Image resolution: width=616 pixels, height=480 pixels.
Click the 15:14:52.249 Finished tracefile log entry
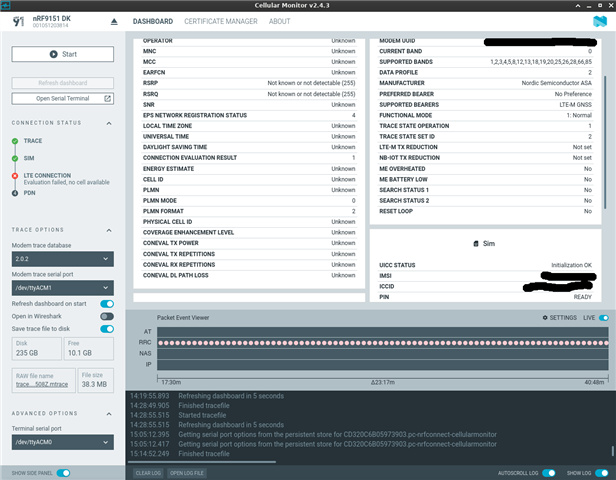(x=180, y=454)
